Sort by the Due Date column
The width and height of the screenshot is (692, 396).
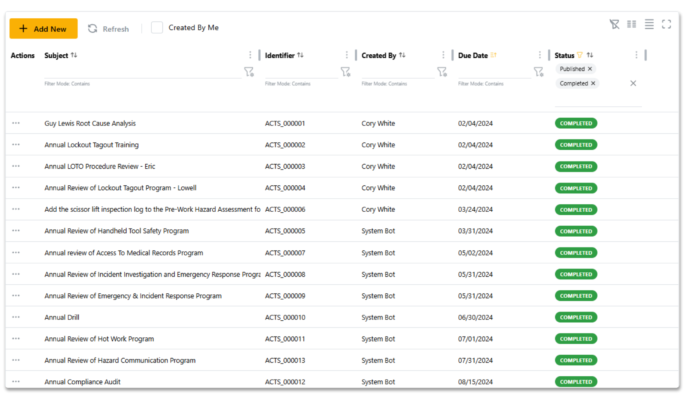point(493,55)
